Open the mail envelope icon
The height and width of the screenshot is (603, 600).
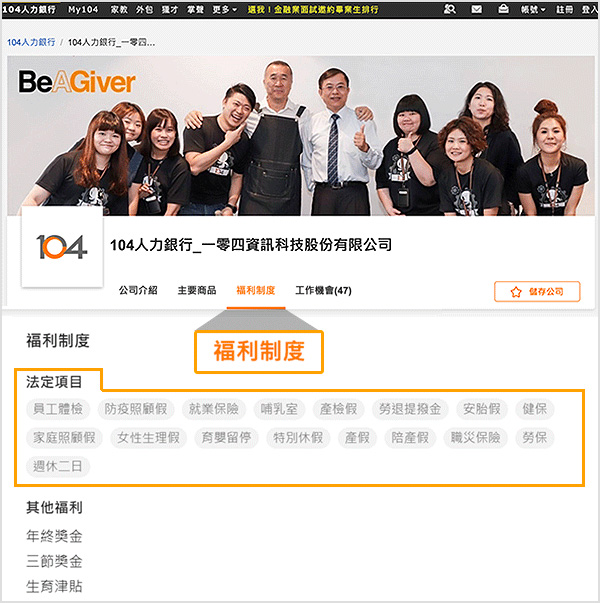click(x=477, y=9)
